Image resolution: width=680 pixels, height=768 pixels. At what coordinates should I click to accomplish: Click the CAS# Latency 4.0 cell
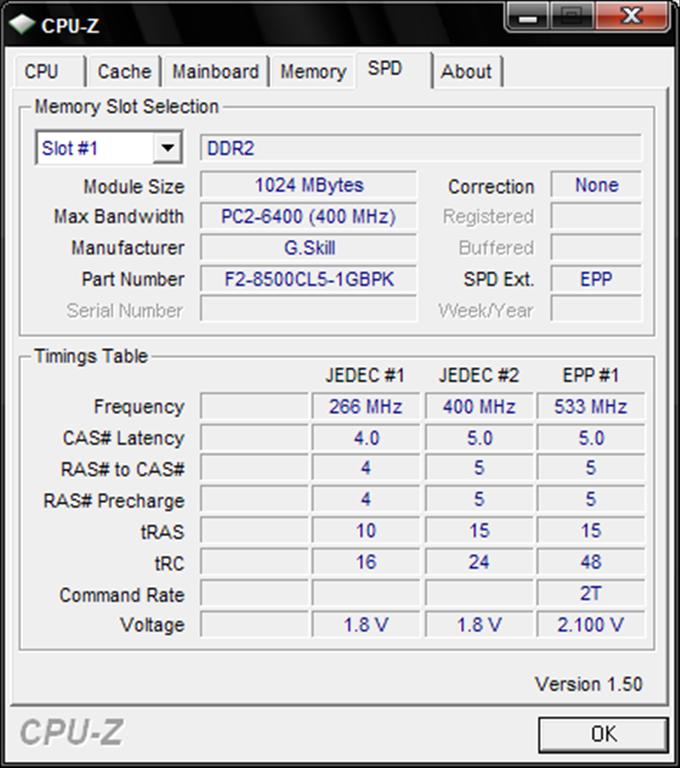pos(365,438)
